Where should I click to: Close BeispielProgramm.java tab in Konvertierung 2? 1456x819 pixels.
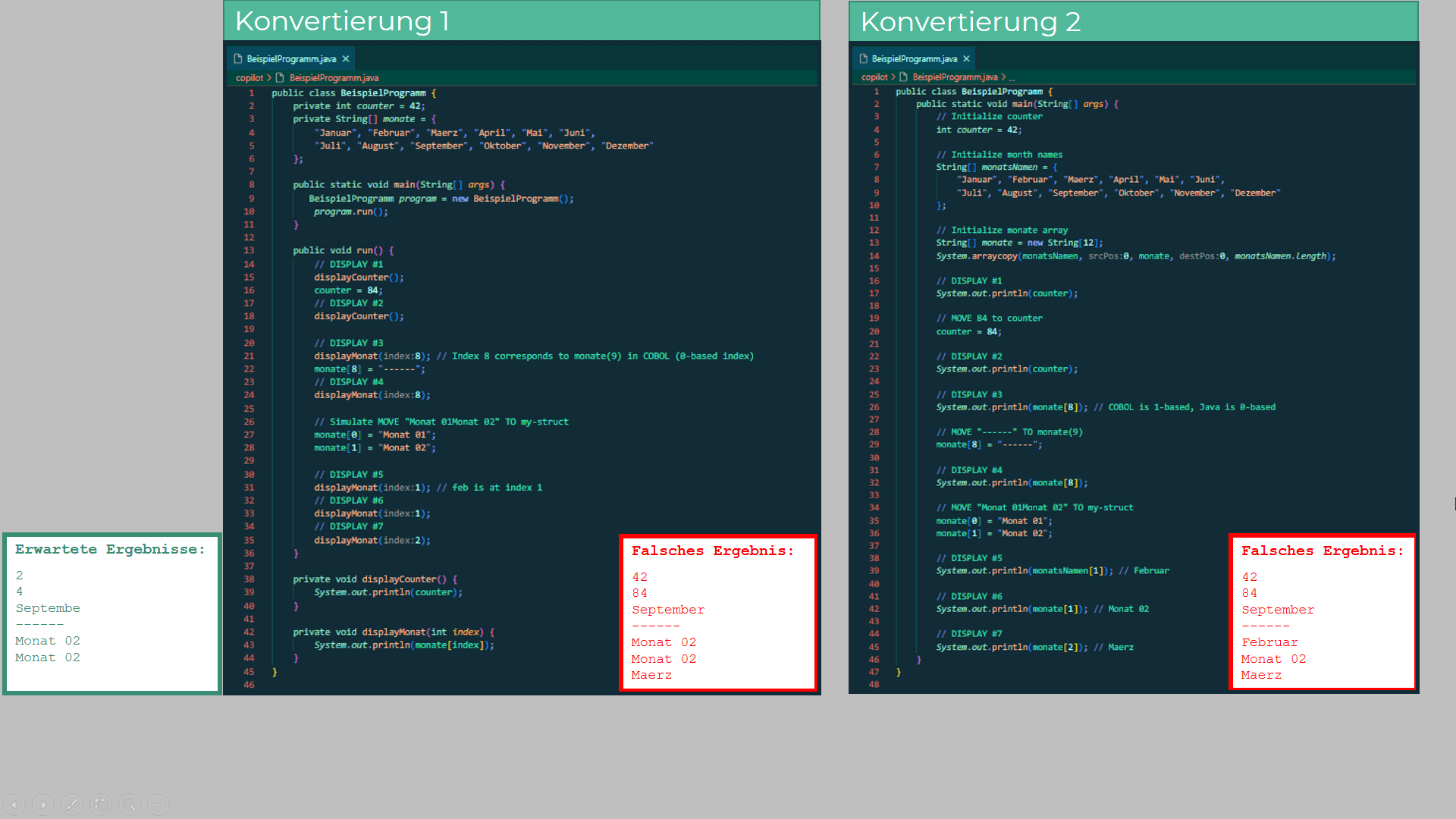(966, 59)
